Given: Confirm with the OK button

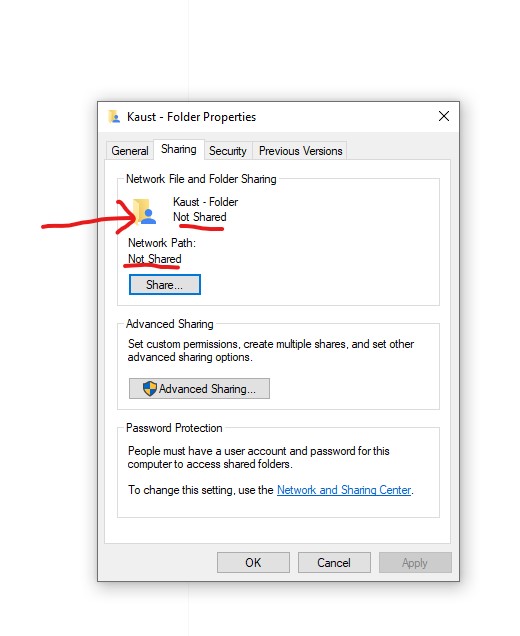Looking at the screenshot, I should point(253,563).
